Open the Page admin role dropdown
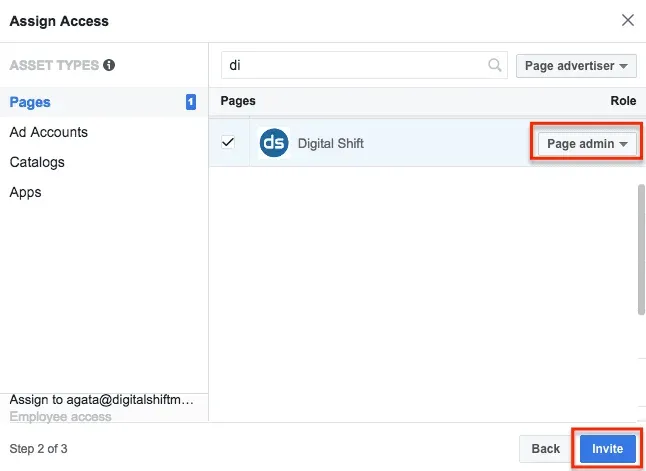 point(587,144)
